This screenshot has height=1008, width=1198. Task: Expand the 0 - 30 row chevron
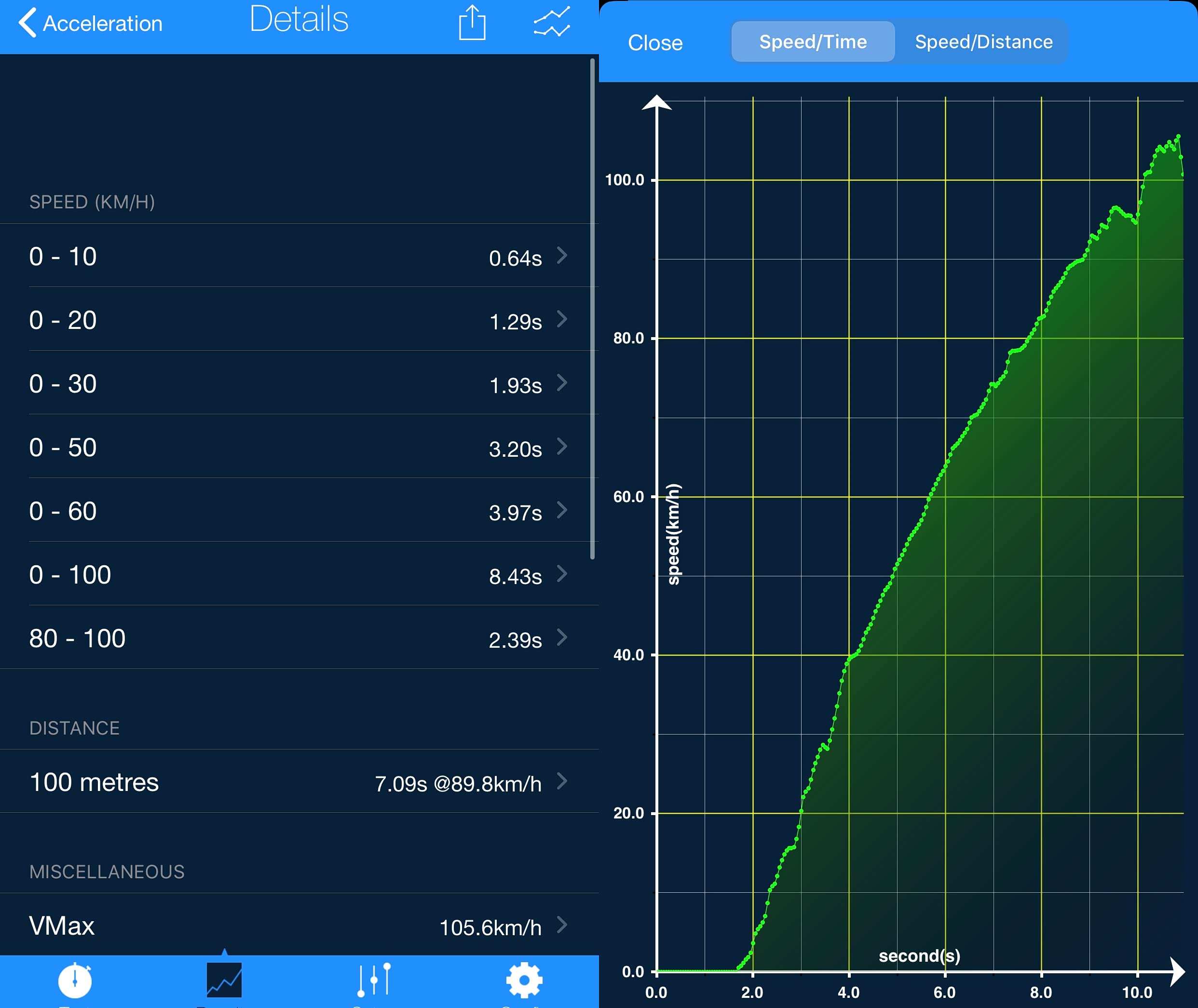tap(562, 383)
